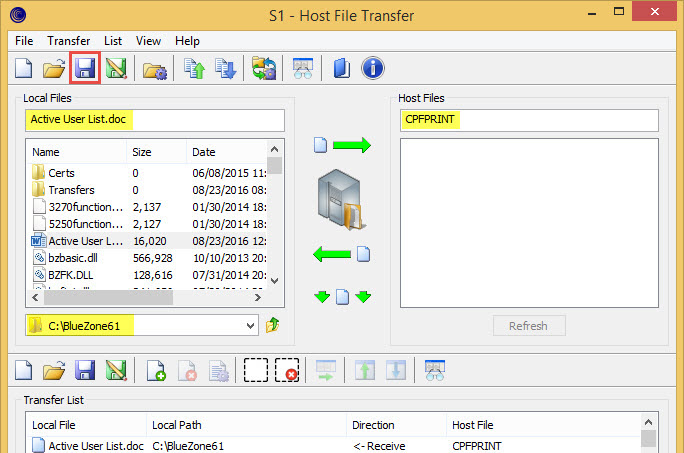The width and height of the screenshot is (684, 453).
Task: Click the Local File column header
Action: coord(86,425)
